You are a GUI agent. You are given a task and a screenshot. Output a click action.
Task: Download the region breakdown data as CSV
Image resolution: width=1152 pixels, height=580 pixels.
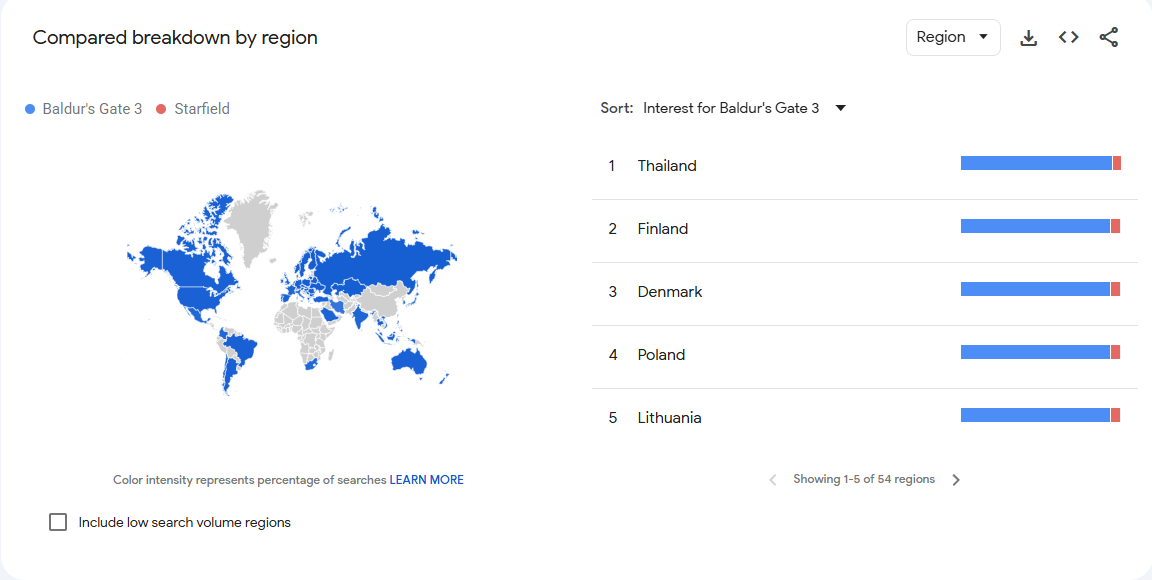tap(1028, 38)
